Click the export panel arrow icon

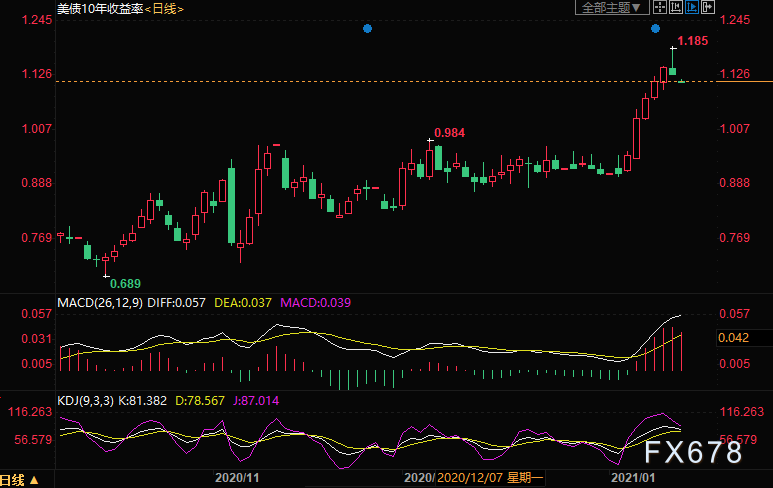[x=708, y=7]
